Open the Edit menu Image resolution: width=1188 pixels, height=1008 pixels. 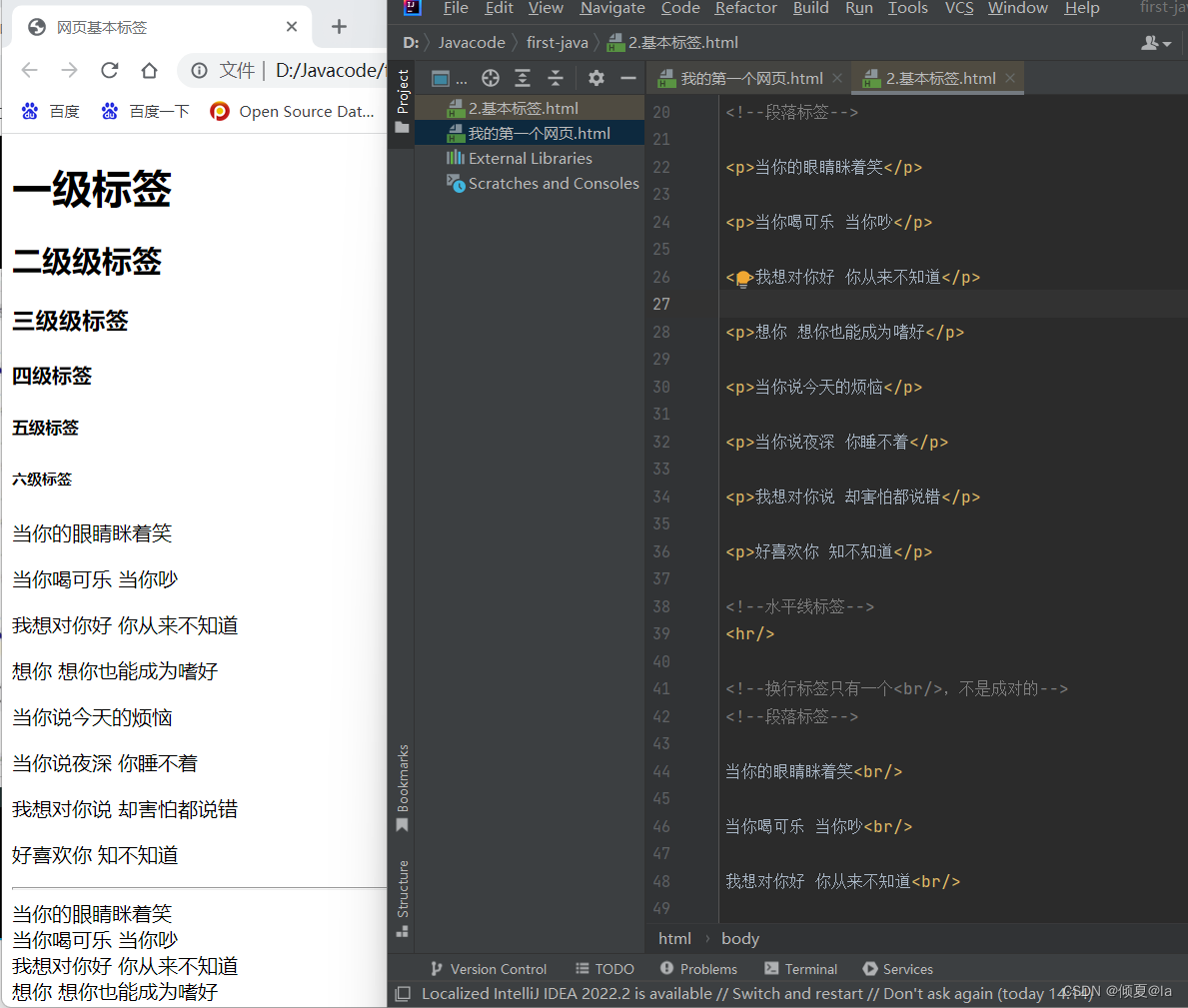[x=499, y=8]
